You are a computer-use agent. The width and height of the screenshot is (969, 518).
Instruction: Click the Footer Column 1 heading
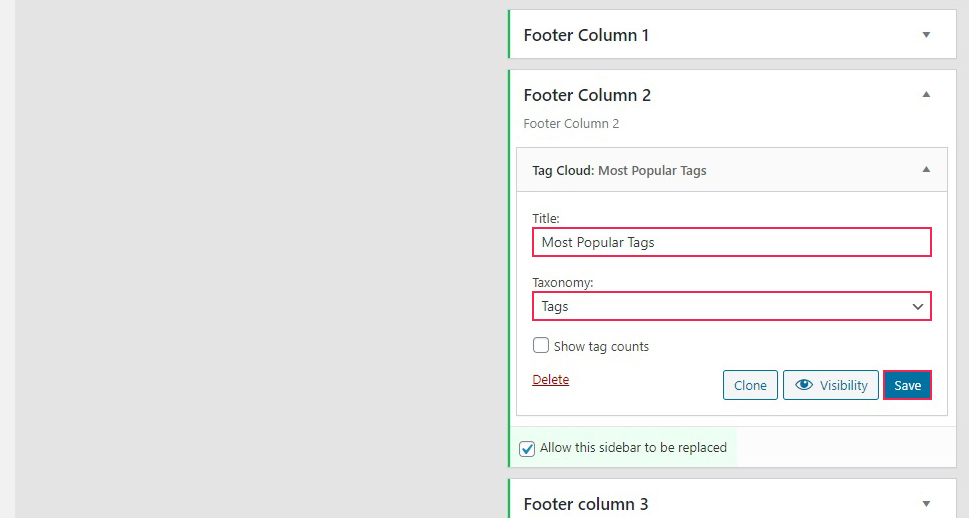tap(586, 35)
